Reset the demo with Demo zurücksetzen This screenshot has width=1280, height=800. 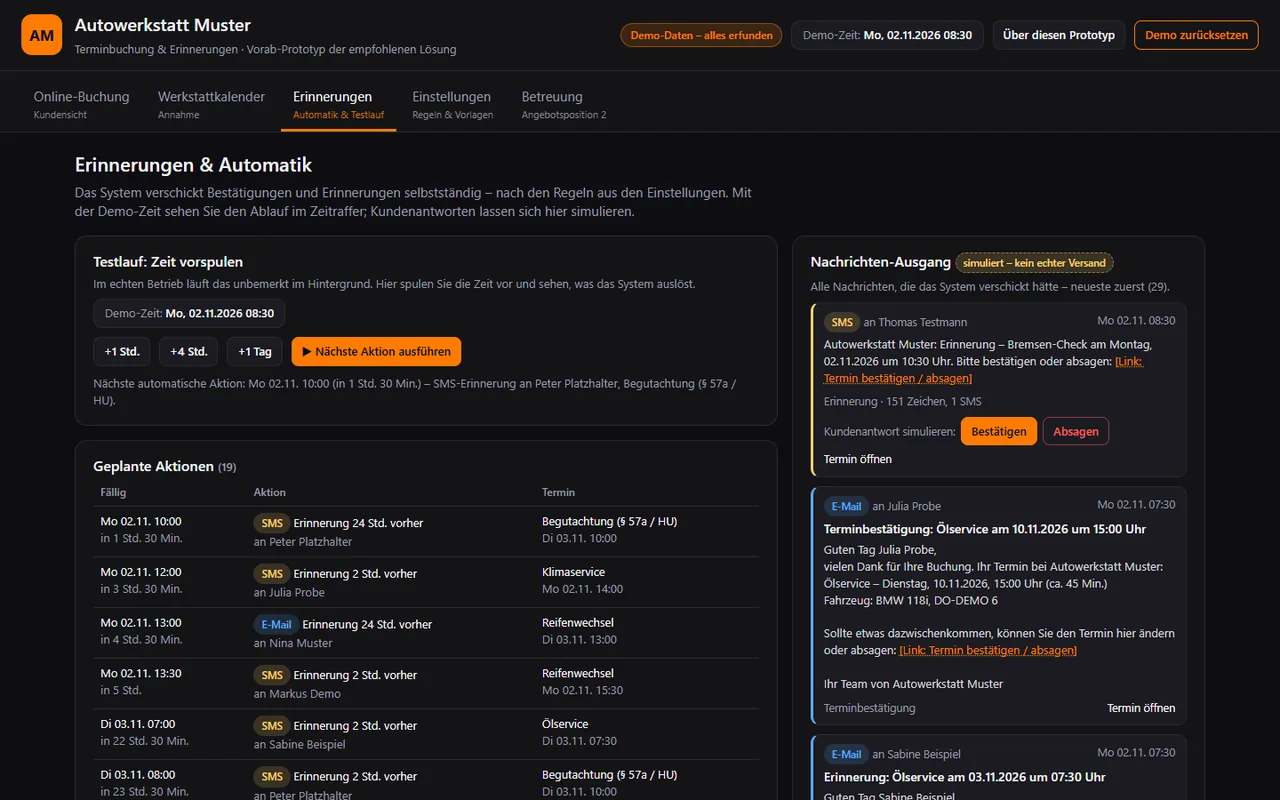pos(1196,35)
